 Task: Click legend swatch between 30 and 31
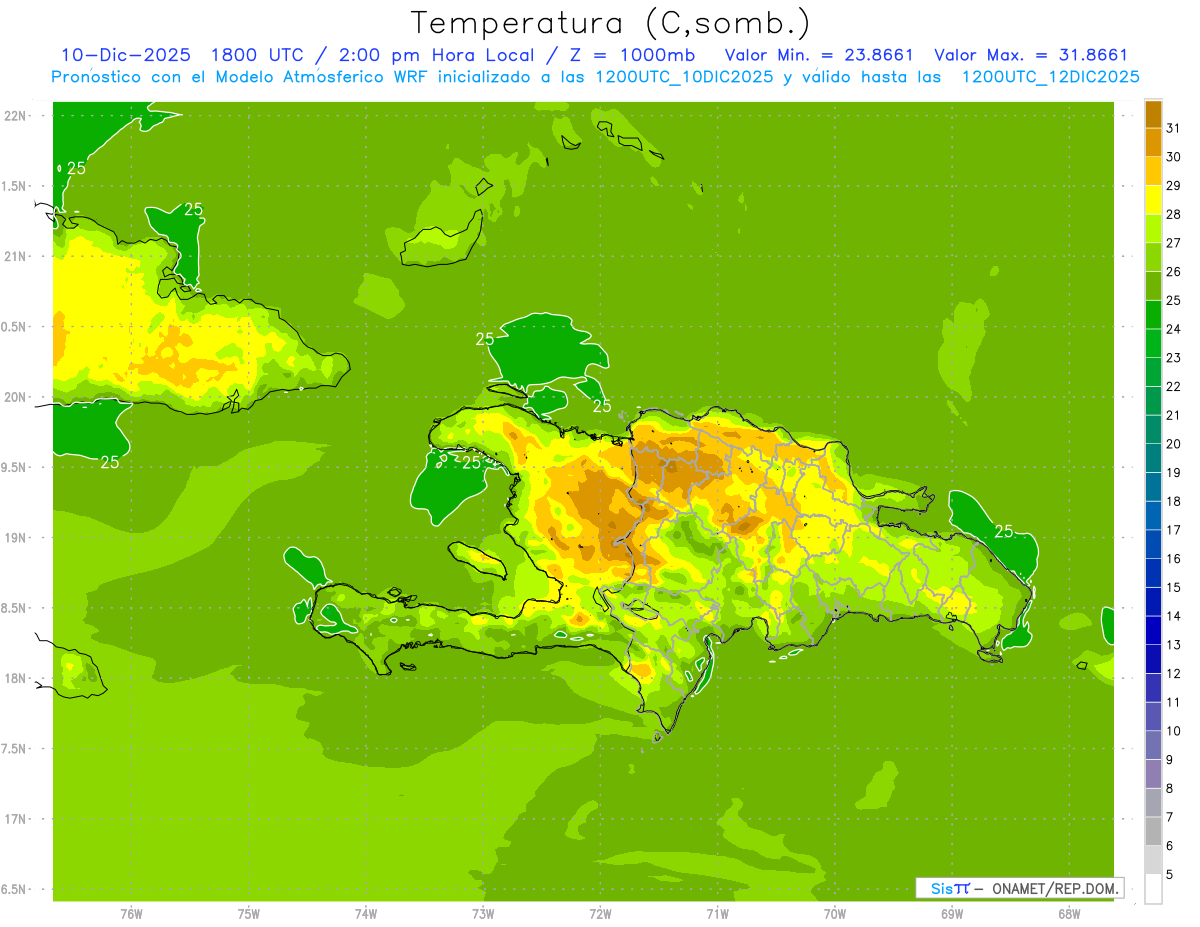pos(1153,142)
